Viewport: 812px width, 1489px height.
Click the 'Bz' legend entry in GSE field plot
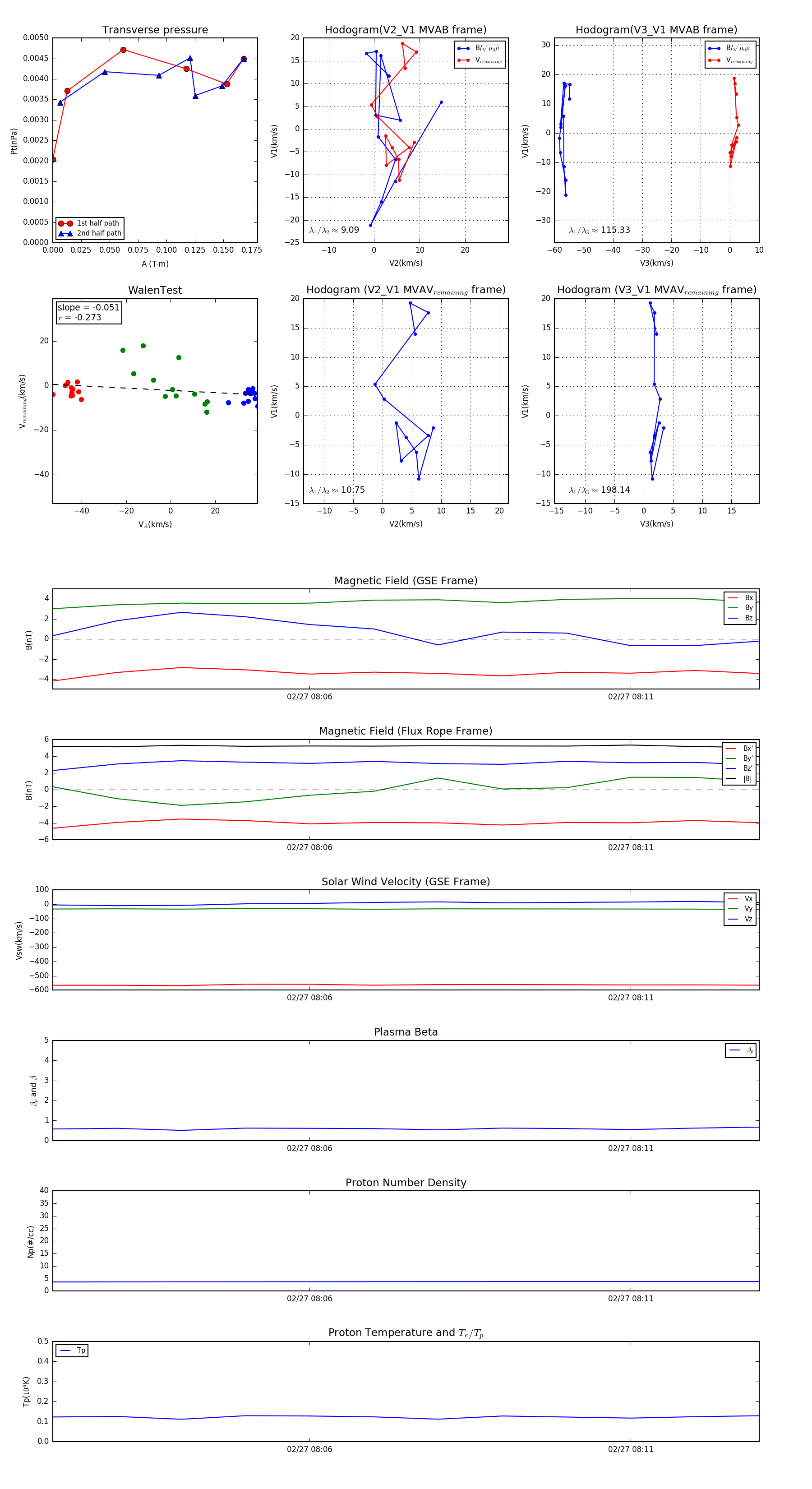pyautogui.click(x=740, y=619)
